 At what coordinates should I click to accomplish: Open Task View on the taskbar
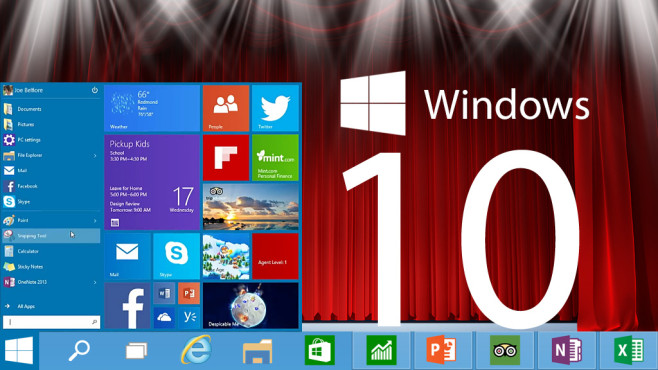(137, 351)
